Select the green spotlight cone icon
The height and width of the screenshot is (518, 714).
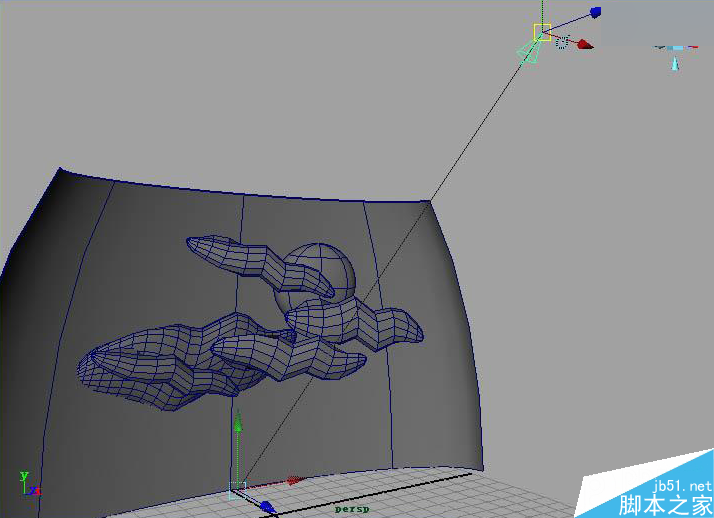tap(528, 51)
